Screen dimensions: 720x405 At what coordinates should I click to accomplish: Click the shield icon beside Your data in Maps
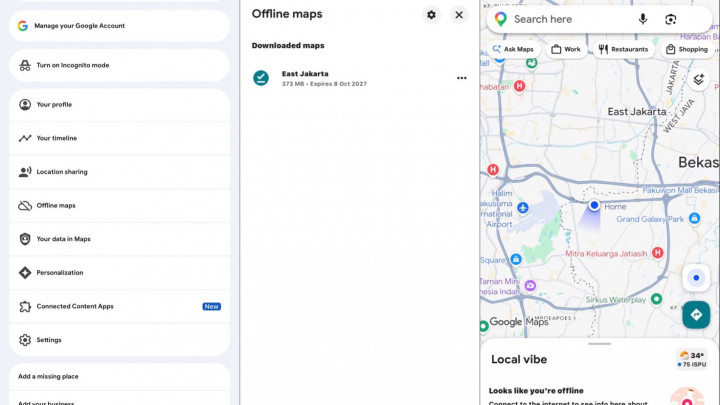(x=25, y=239)
